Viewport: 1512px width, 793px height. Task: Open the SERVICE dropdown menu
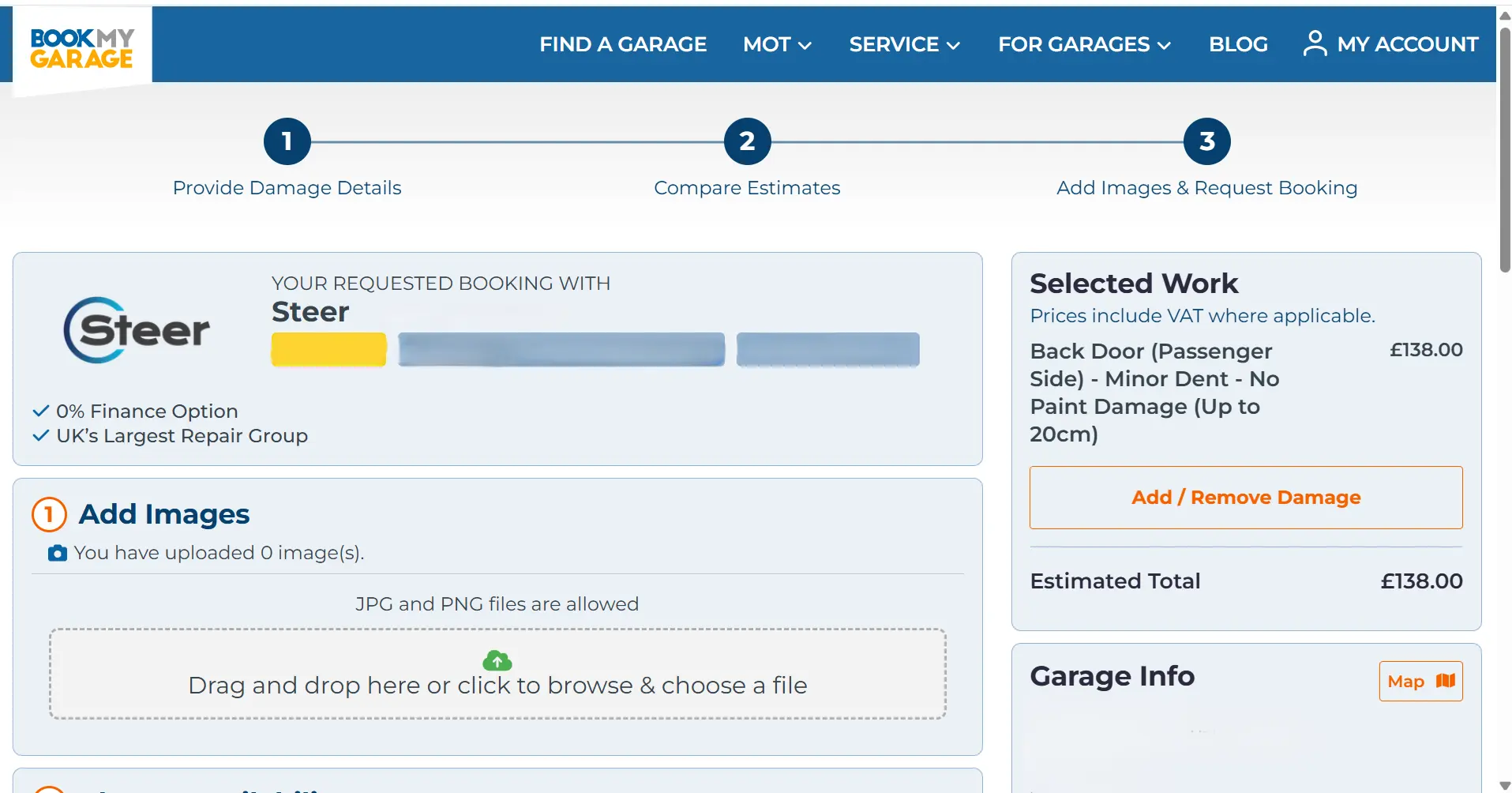(903, 44)
